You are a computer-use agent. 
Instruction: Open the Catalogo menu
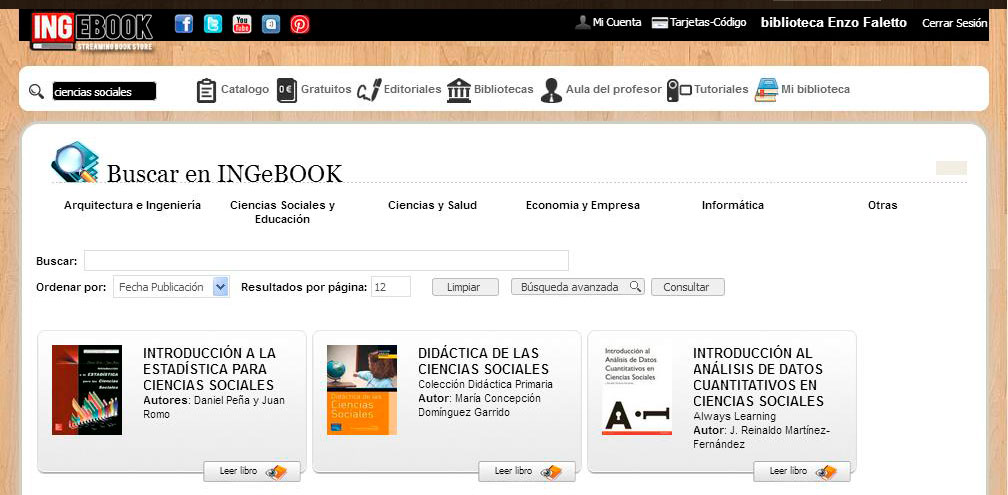pyautogui.click(x=245, y=89)
